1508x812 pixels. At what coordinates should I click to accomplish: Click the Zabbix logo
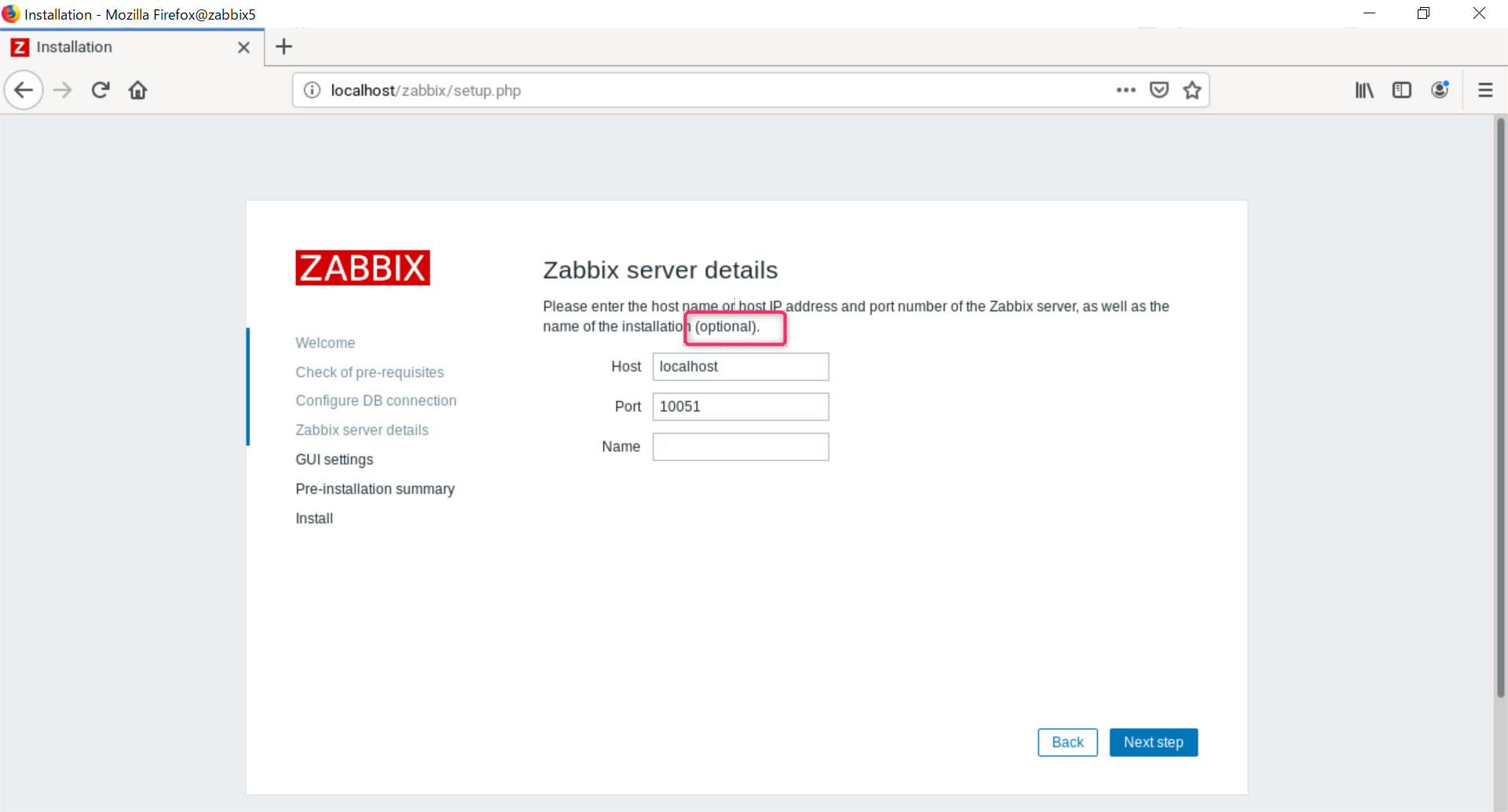point(362,268)
